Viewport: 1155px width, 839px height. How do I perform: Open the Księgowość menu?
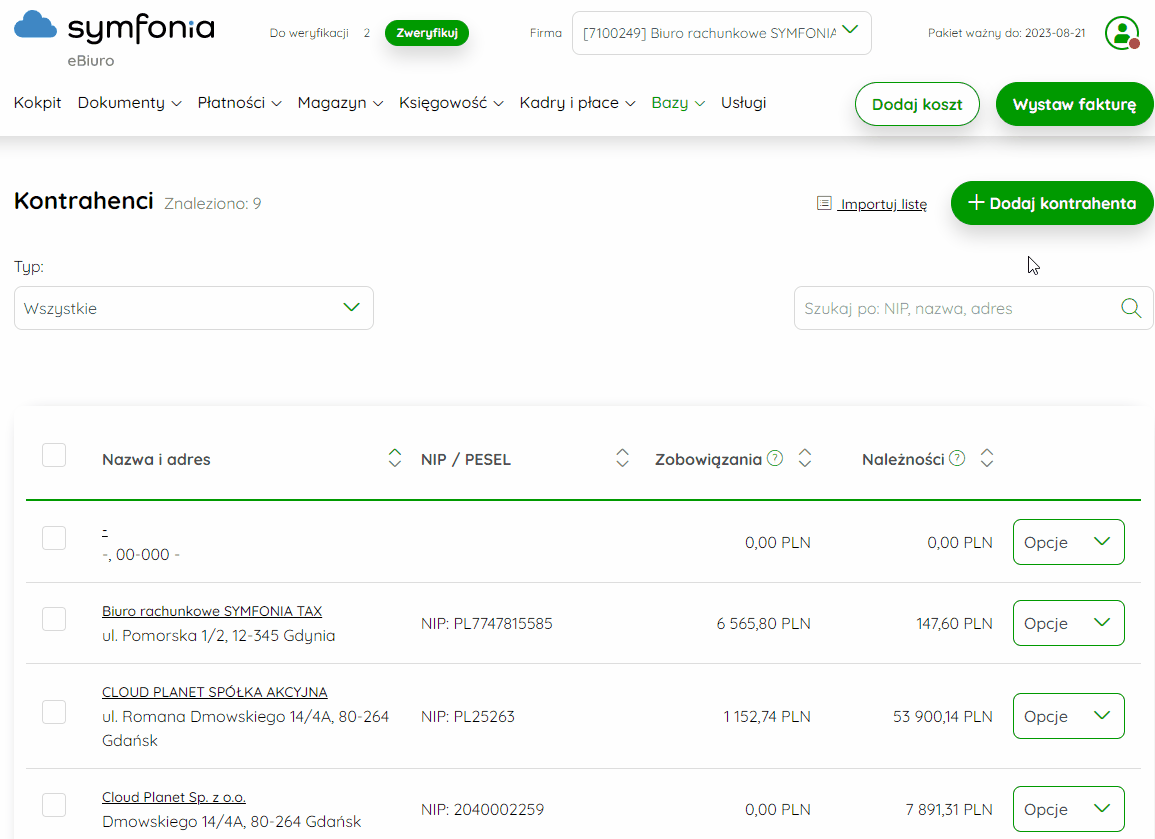[x=450, y=103]
